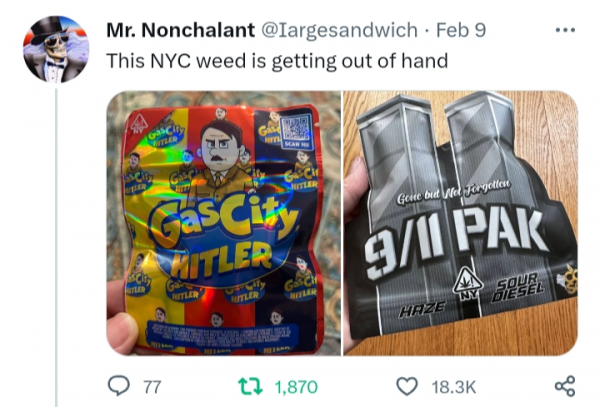Click the 18.3K likes count
Image resolution: width=600 pixels, height=407 pixels.
point(454,387)
